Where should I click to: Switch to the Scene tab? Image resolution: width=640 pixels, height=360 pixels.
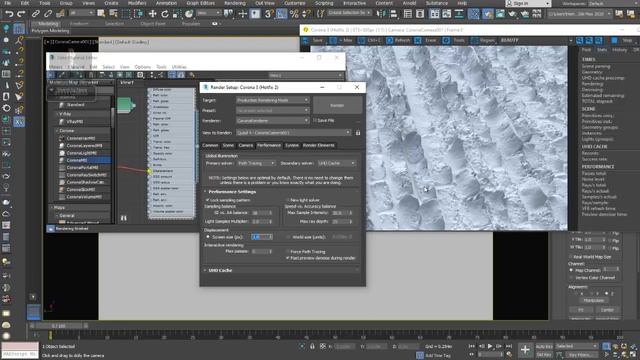tap(228, 145)
